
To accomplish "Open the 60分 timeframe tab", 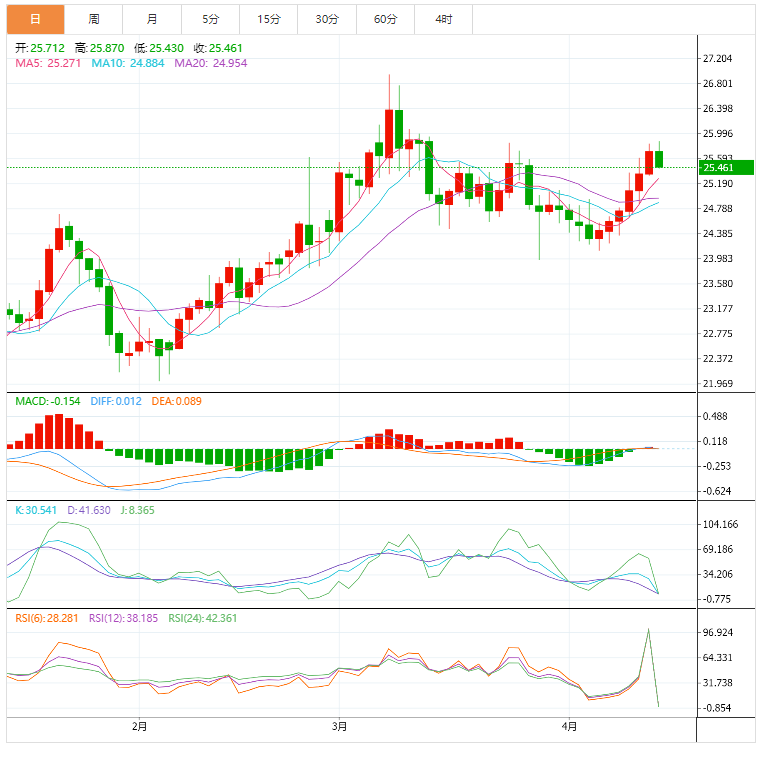I will (x=385, y=19).
